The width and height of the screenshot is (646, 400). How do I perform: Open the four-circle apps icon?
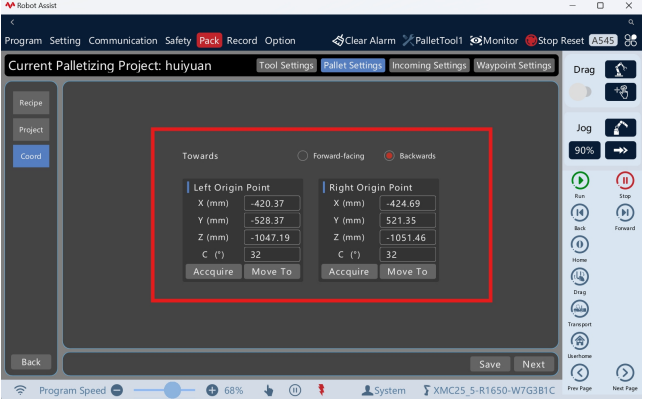pyautogui.click(x=631, y=40)
